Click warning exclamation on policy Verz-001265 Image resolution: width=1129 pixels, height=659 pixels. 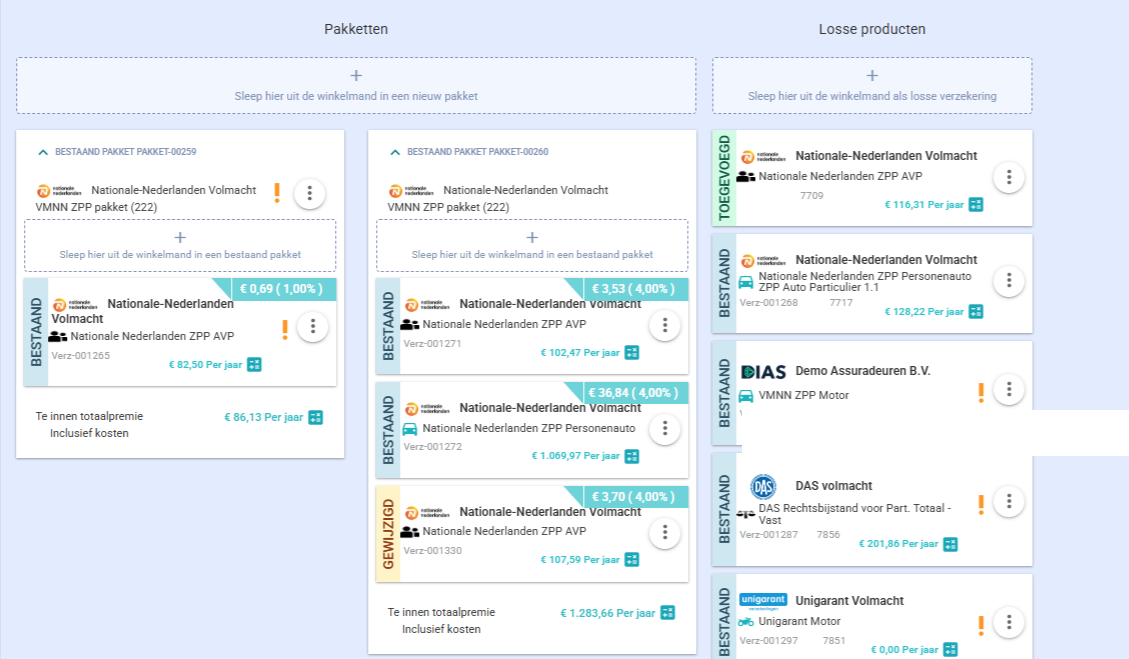click(x=285, y=330)
